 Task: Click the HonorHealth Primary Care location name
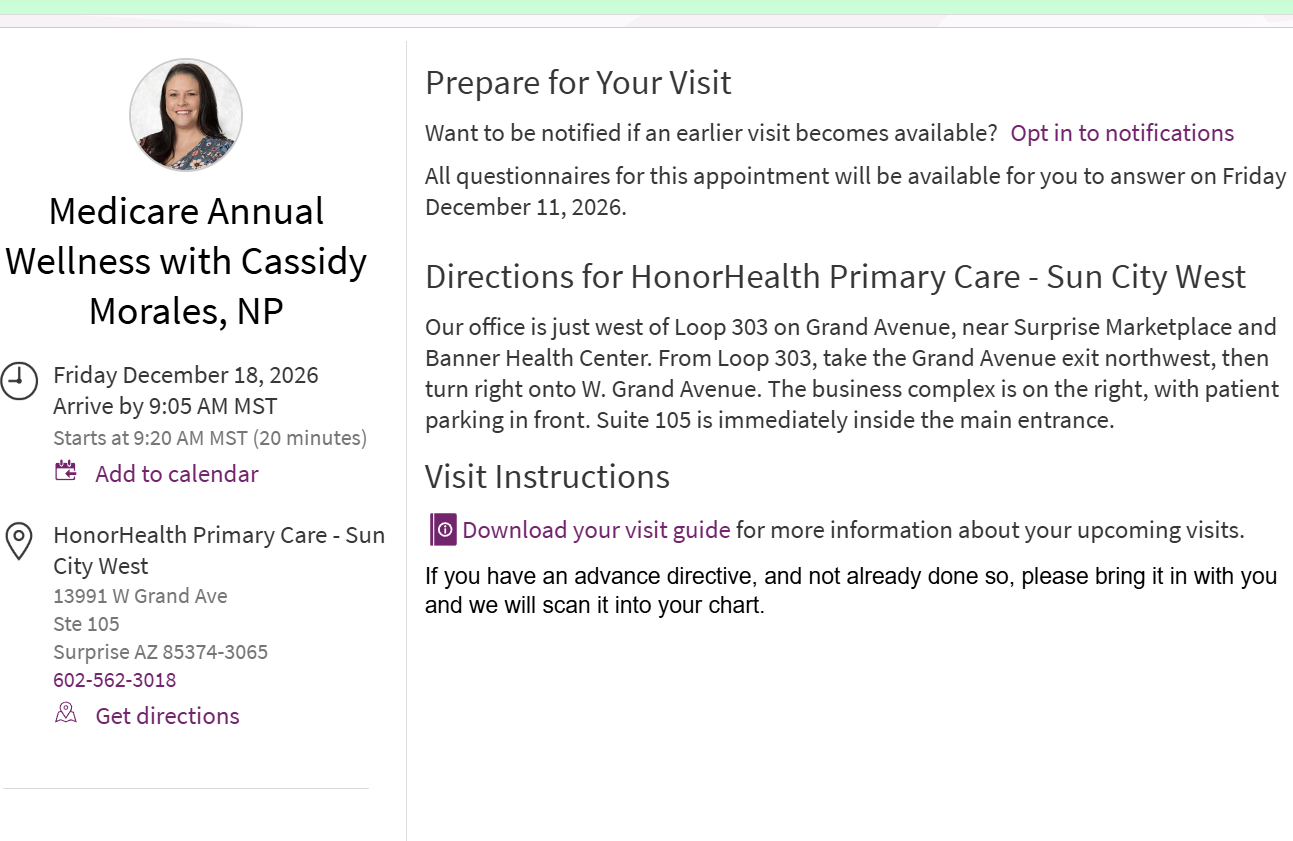[219, 550]
